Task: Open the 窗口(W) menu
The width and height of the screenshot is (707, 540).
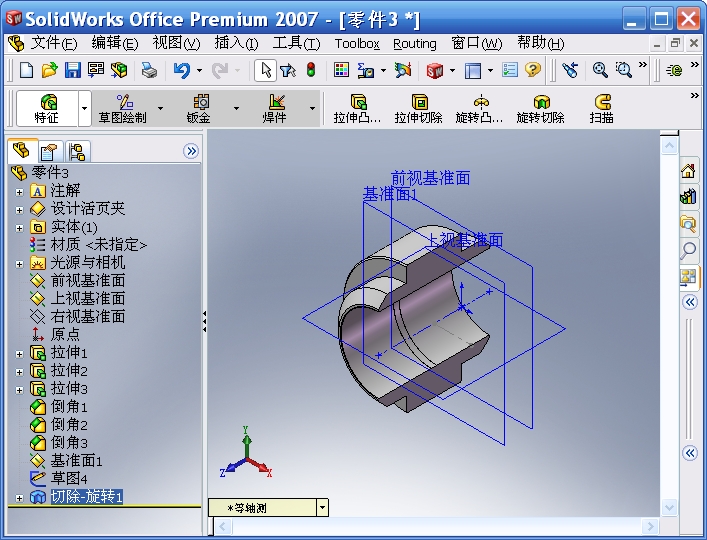Action: (x=477, y=43)
